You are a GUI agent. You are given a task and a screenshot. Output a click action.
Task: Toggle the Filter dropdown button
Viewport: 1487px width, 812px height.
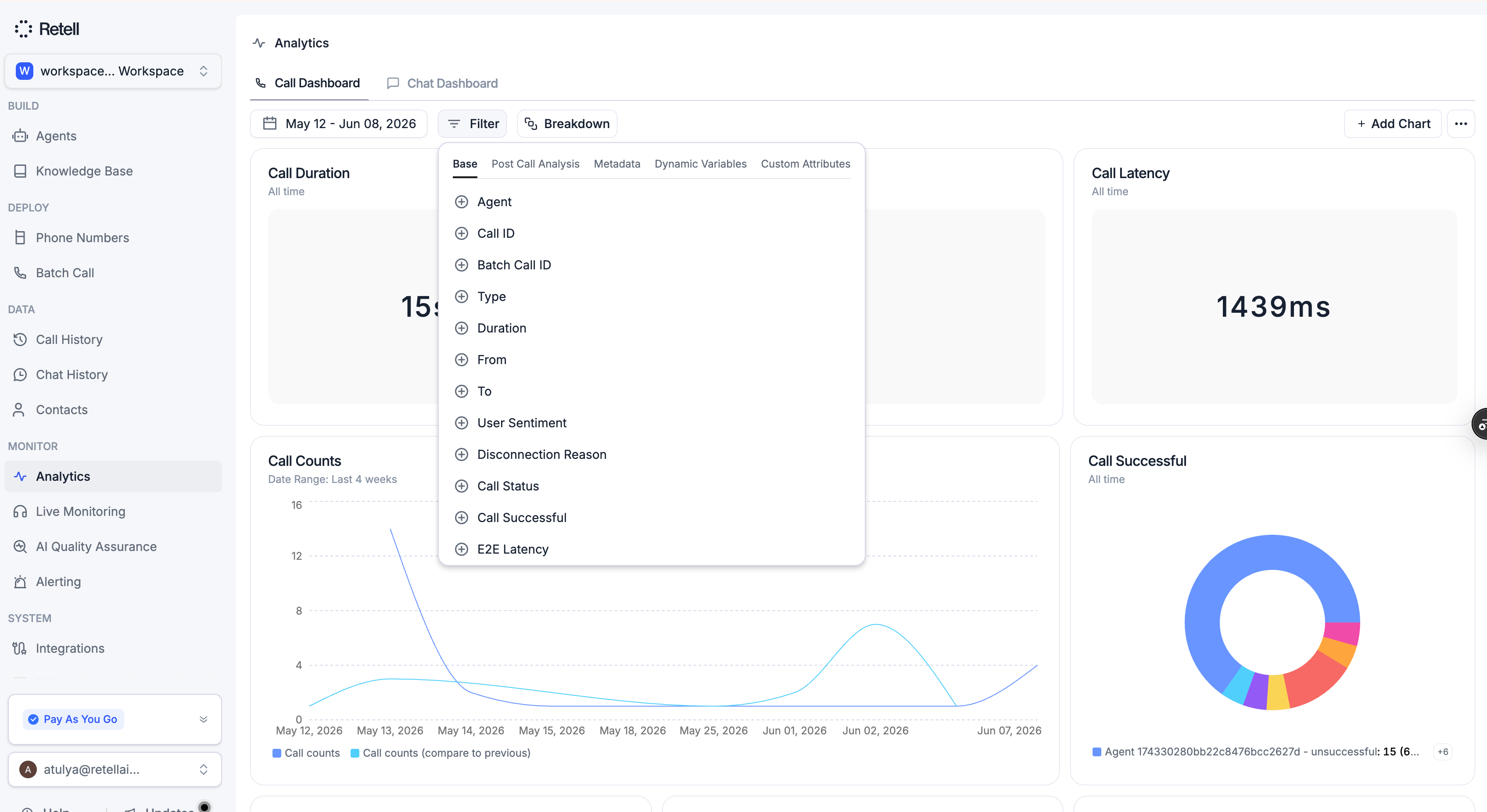coord(472,124)
